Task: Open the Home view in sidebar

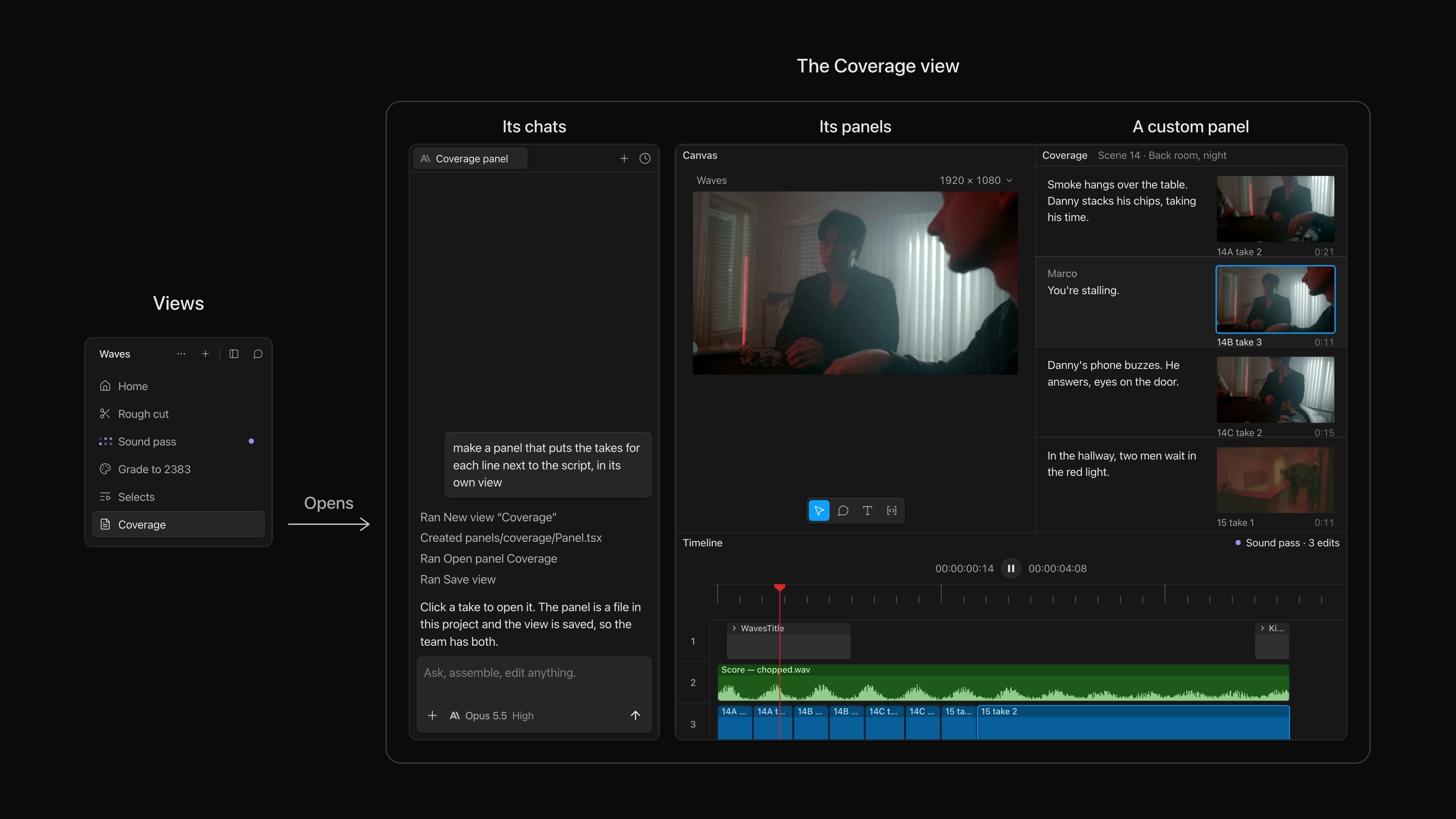Action: tap(178, 386)
